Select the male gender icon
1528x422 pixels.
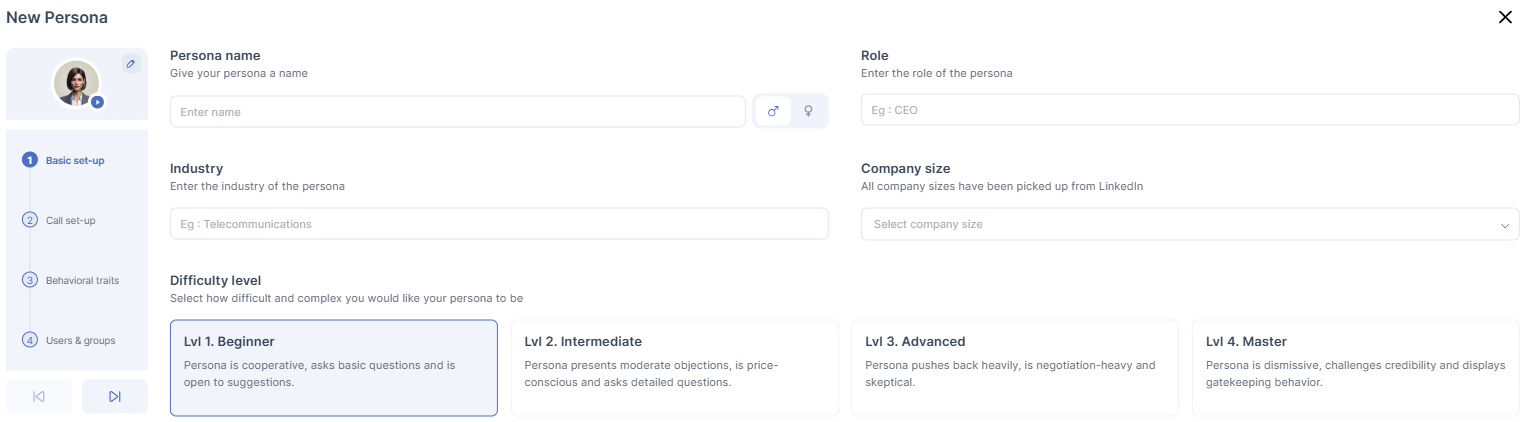(x=773, y=112)
